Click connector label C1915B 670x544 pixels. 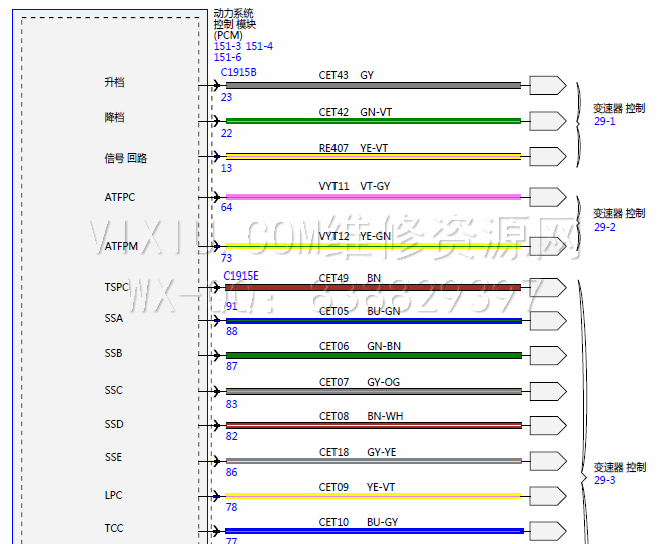tap(238, 72)
